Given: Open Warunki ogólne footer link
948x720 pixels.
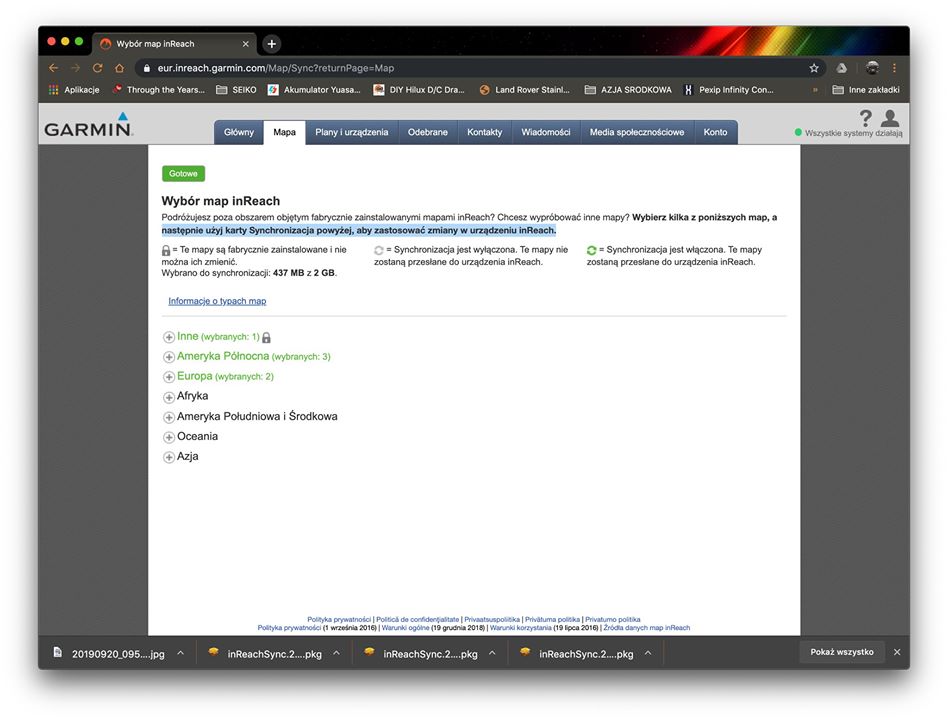Looking at the screenshot, I should point(405,628).
